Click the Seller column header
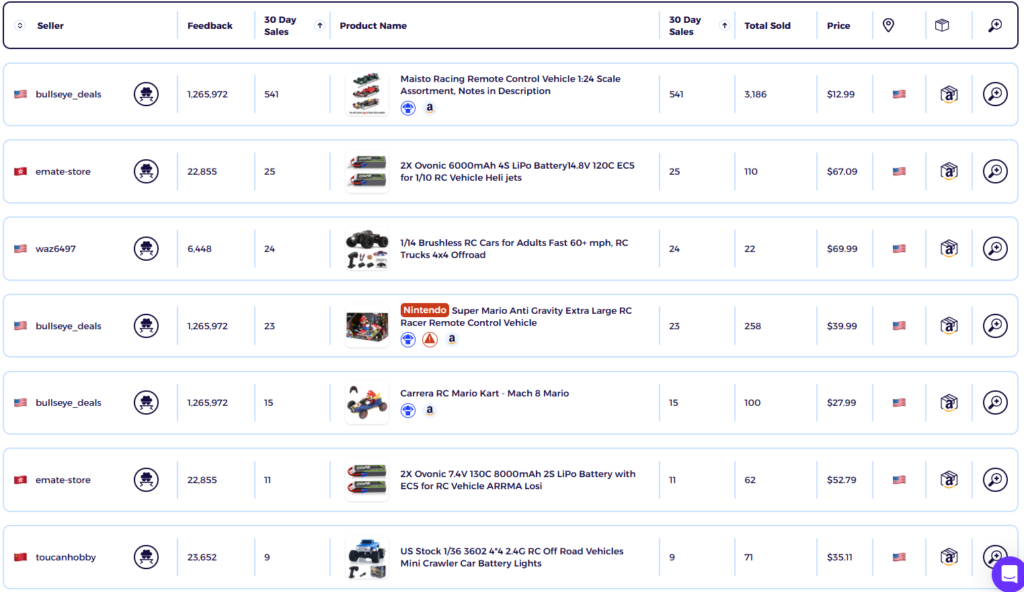 50,25
